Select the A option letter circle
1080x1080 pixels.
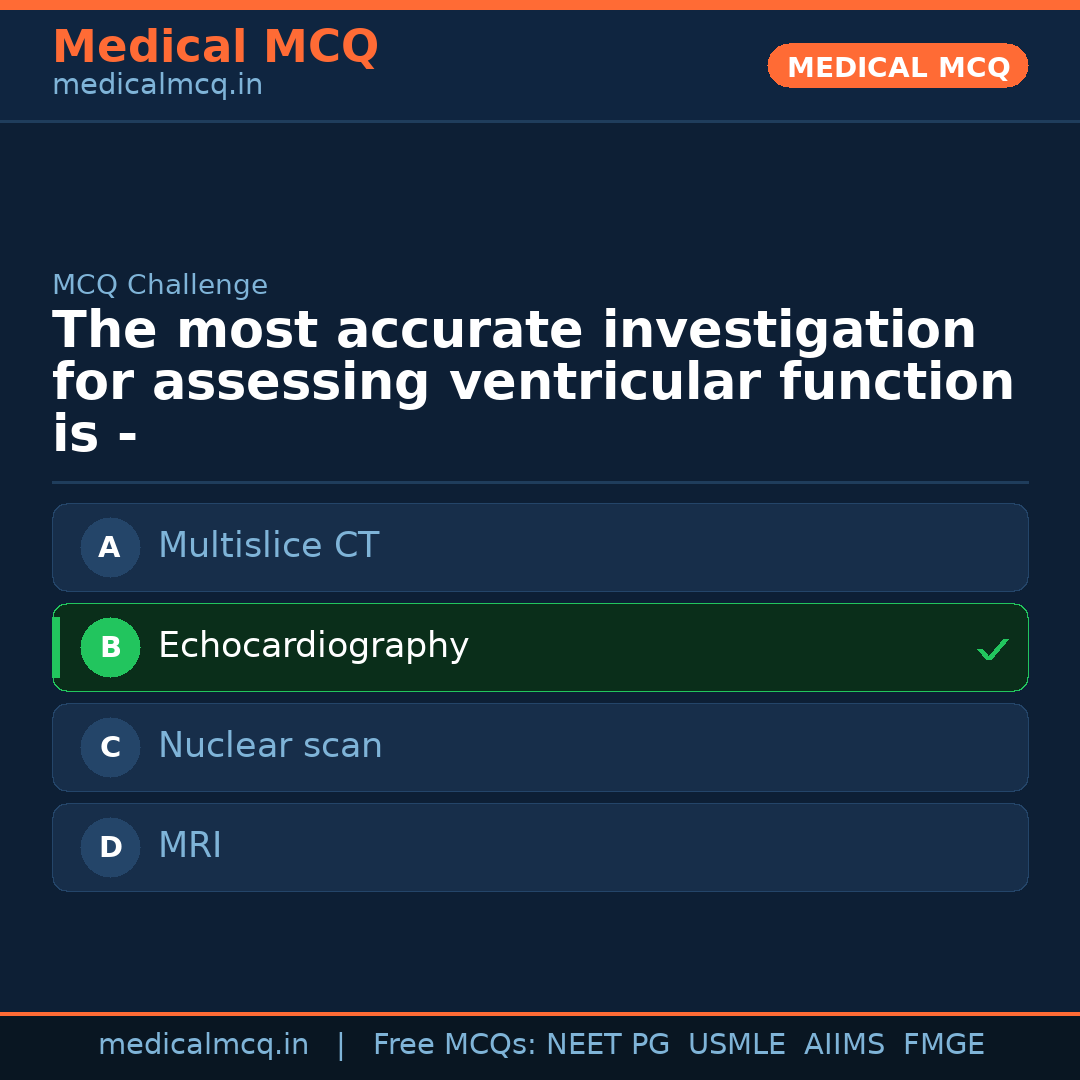110,547
